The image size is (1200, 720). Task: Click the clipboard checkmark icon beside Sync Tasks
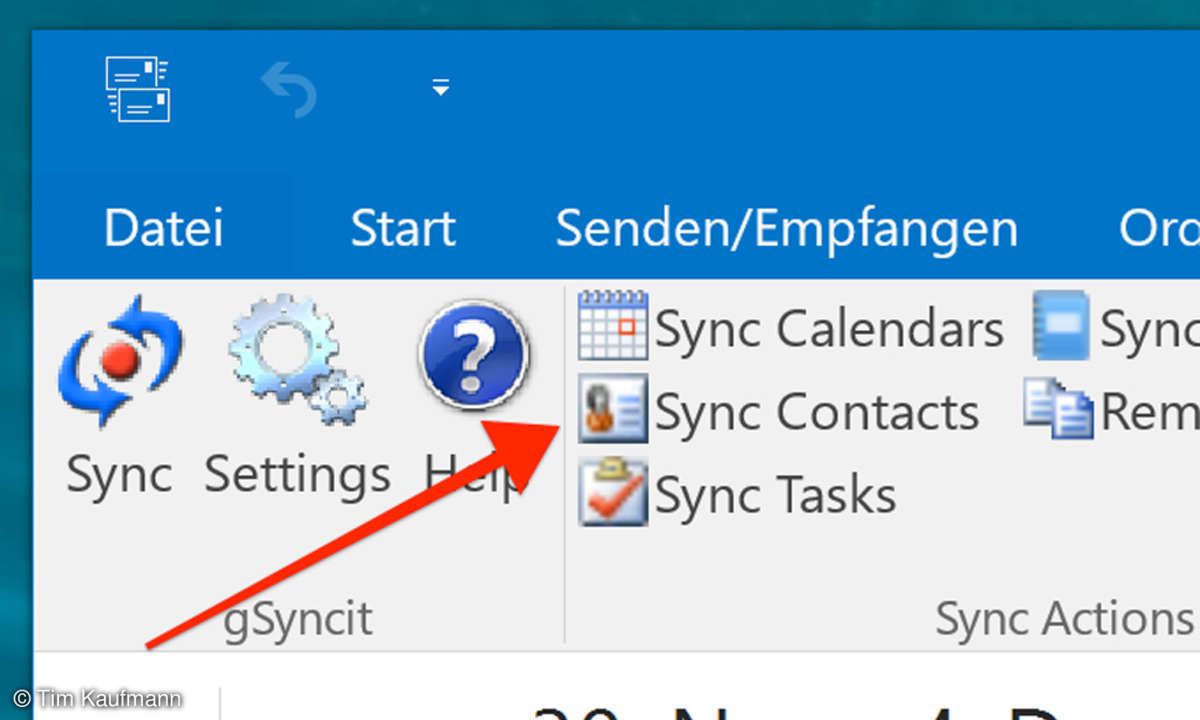(x=613, y=492)
